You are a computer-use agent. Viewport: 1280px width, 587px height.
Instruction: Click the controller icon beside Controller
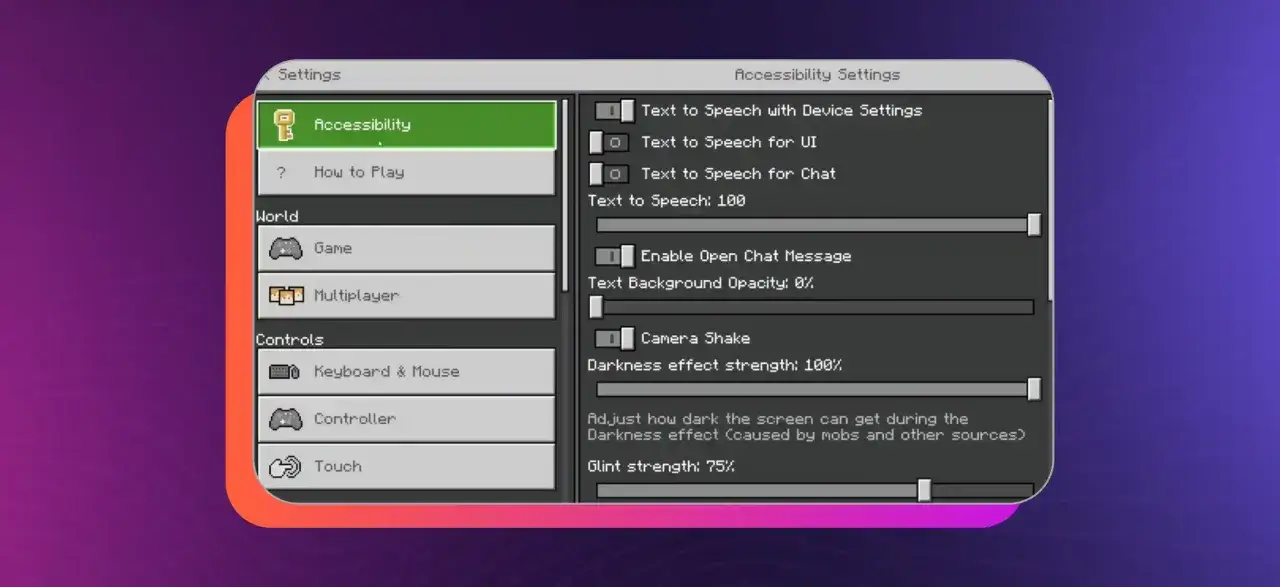[x=286, y=419]
